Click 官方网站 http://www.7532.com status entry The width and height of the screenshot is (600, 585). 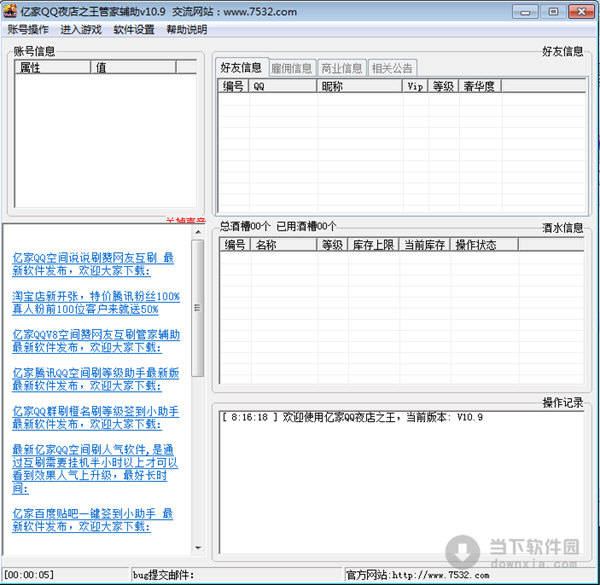tap(417, 575)
